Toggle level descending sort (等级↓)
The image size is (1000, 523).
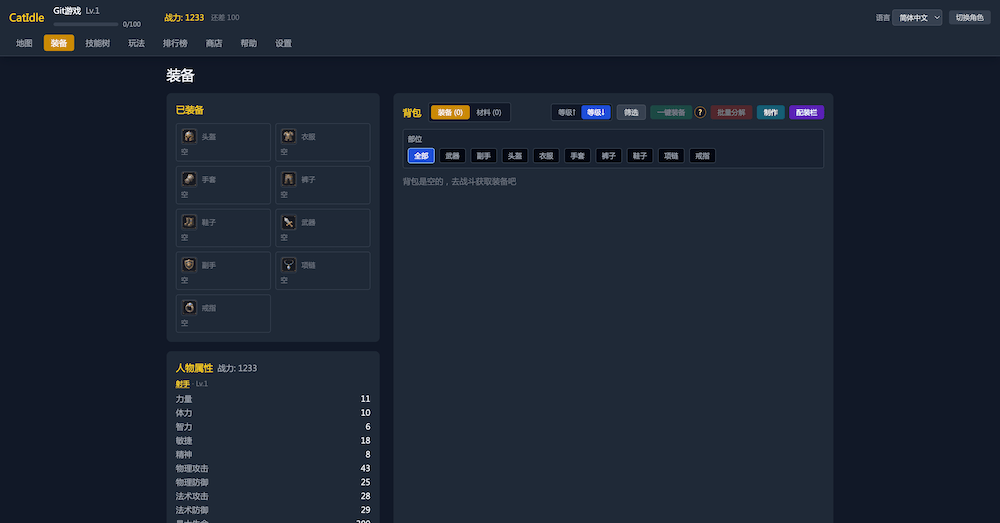point(596,112)
